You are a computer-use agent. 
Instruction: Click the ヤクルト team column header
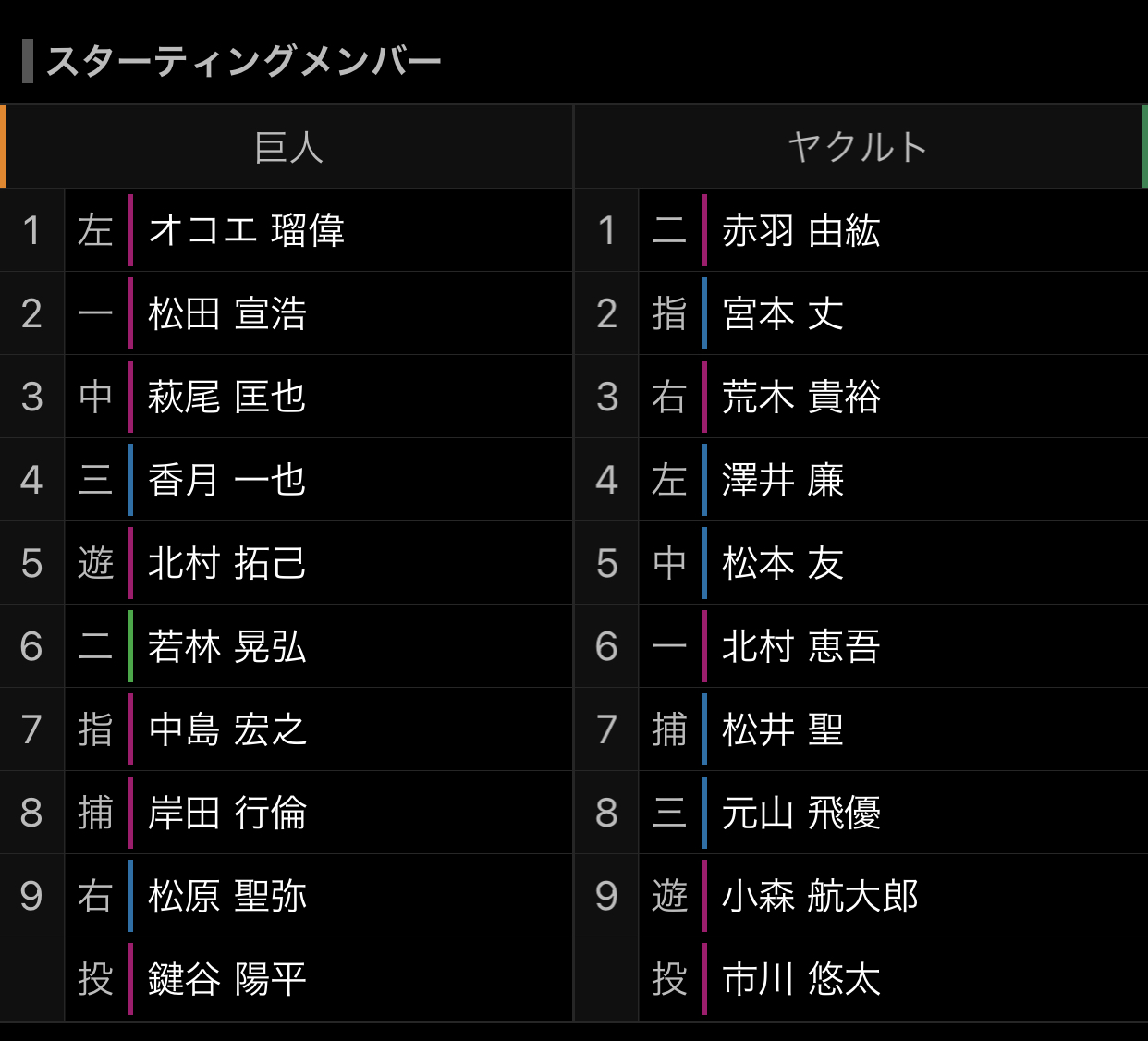coord(858,147)
